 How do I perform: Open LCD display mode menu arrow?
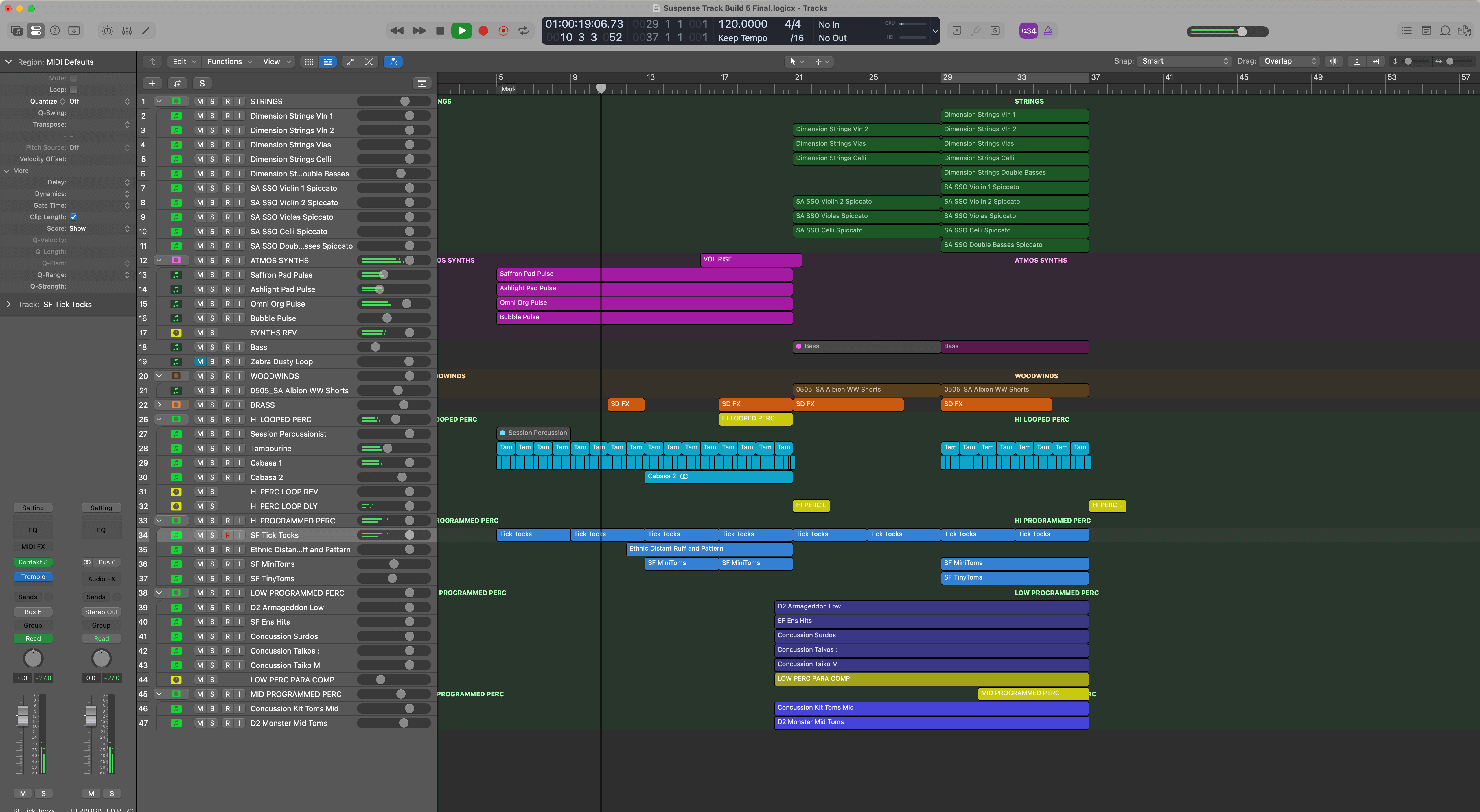point(935,32)
